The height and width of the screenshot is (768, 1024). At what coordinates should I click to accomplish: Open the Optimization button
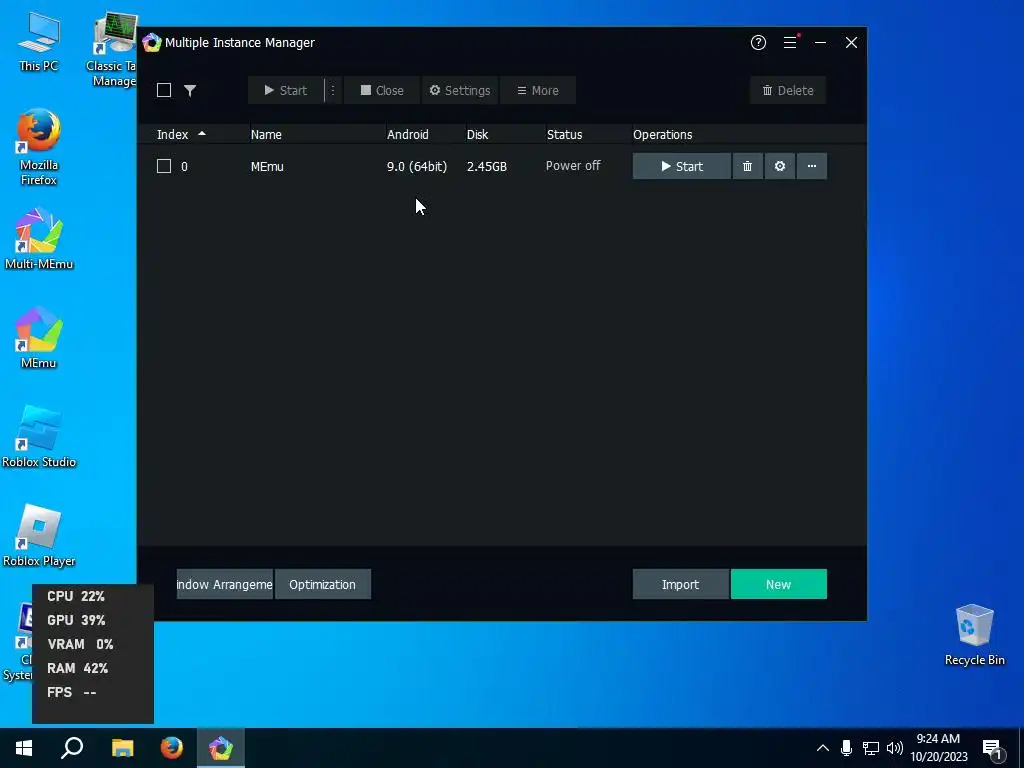323,584
